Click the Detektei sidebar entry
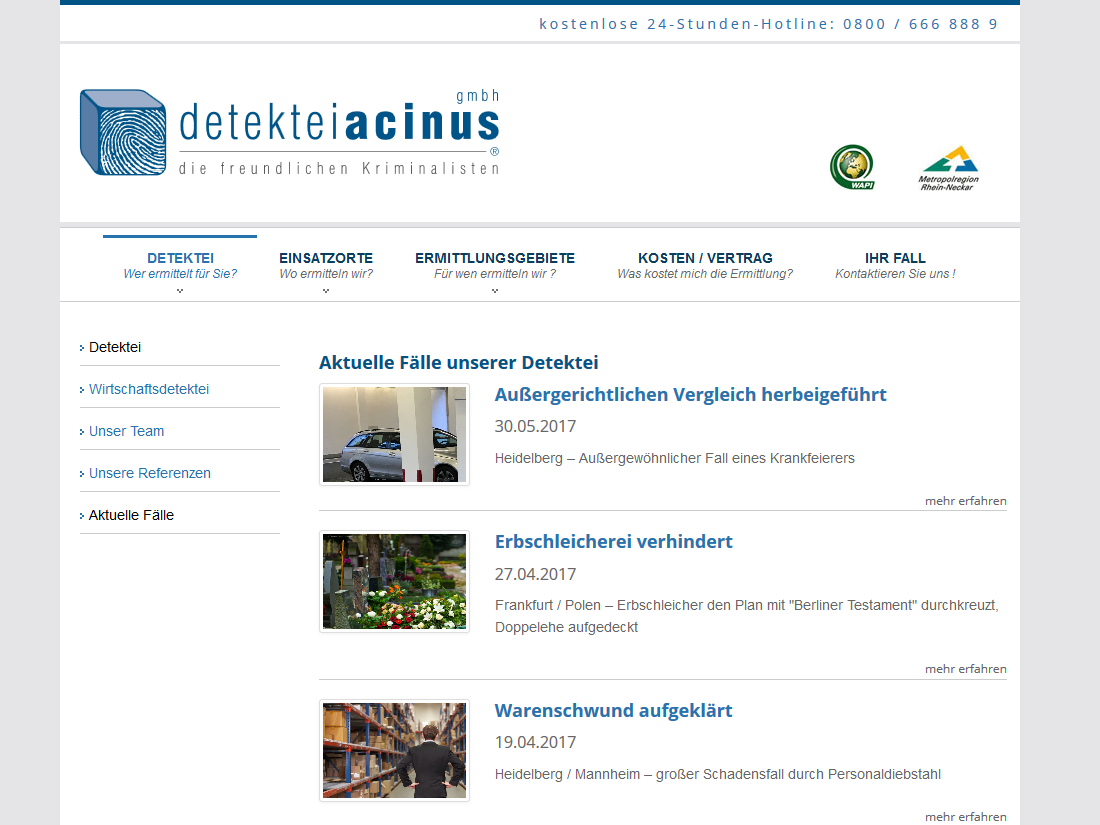The image size is (1100, 825). (x=115, y=347)
